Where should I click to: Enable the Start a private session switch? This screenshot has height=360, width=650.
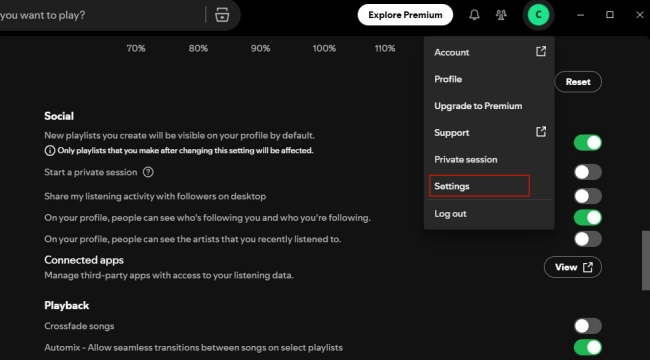pos(587,172)
